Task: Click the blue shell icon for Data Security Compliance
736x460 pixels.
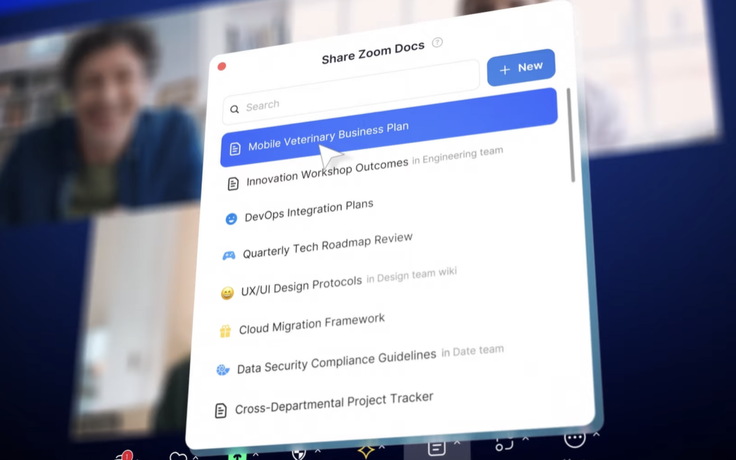Action: [223, 370]
